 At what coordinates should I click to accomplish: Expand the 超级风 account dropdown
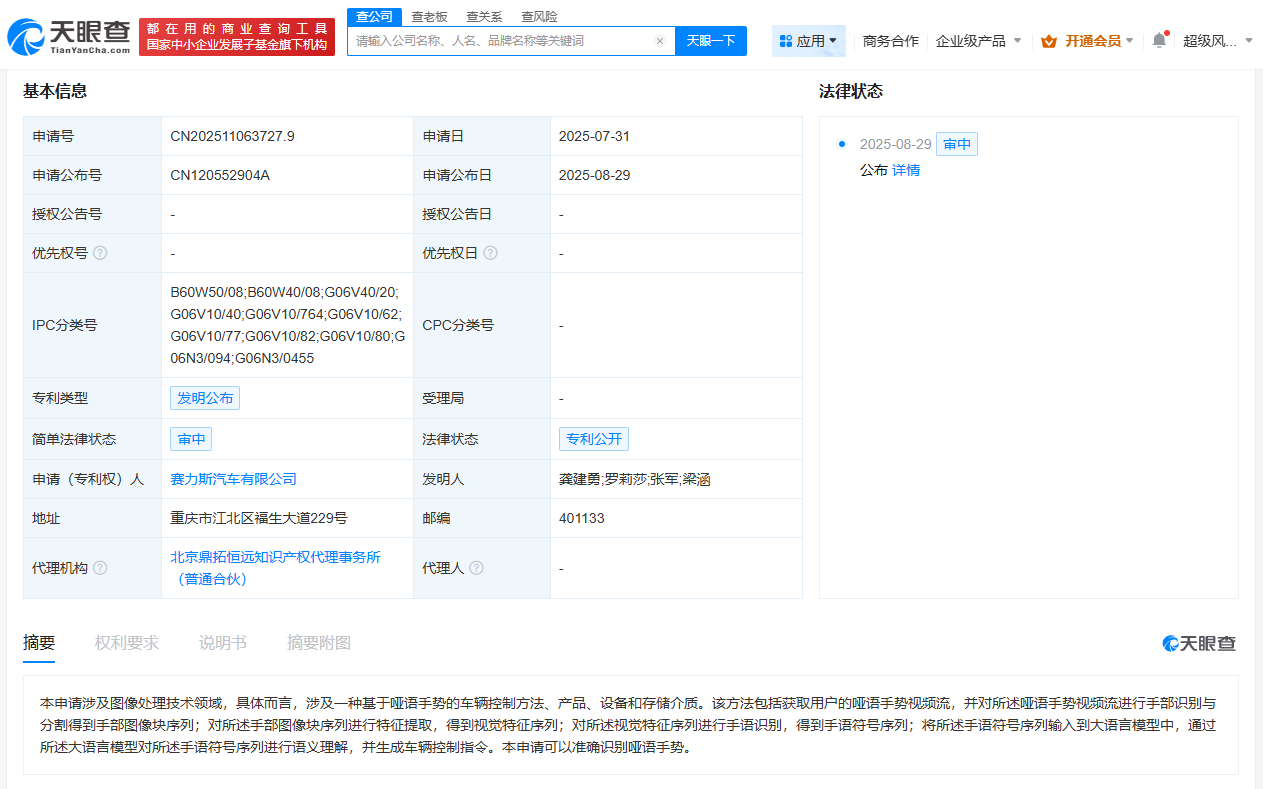point(1215,41)
